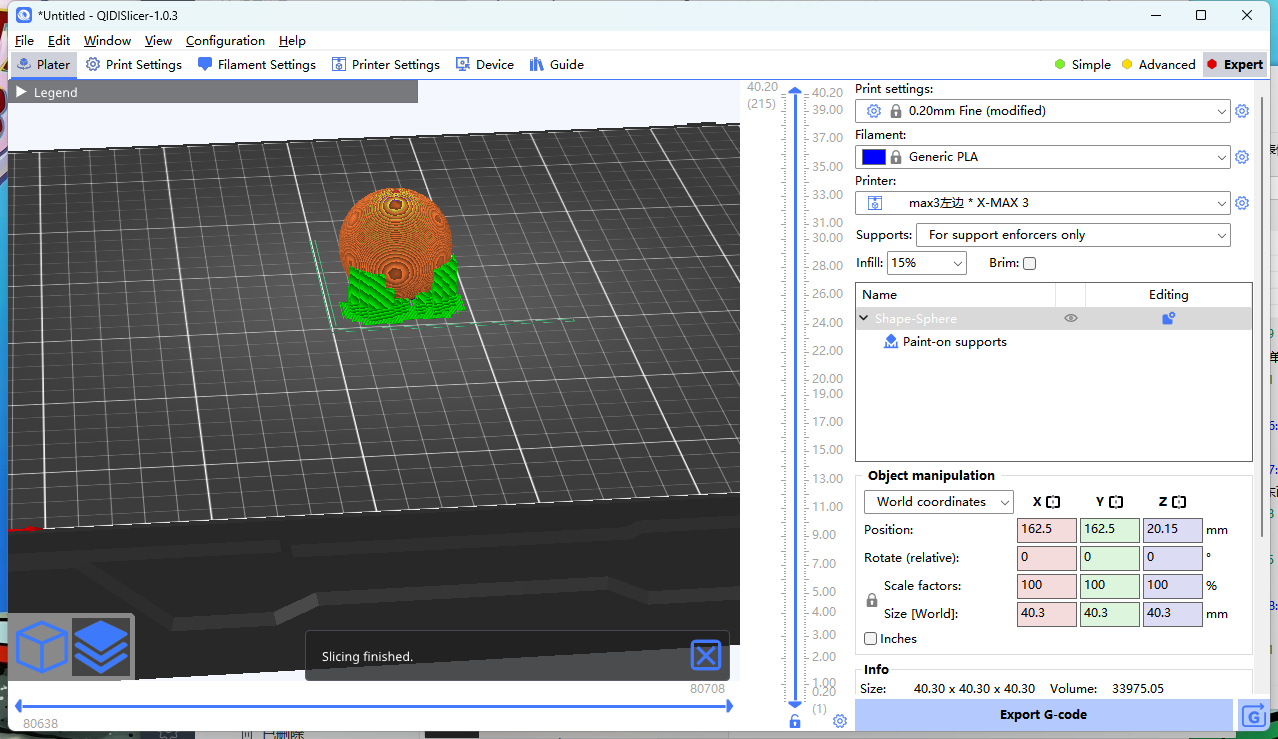Hide Shape-Sphere using the eye icon

pyautogui.click(x=1070, y=319)
